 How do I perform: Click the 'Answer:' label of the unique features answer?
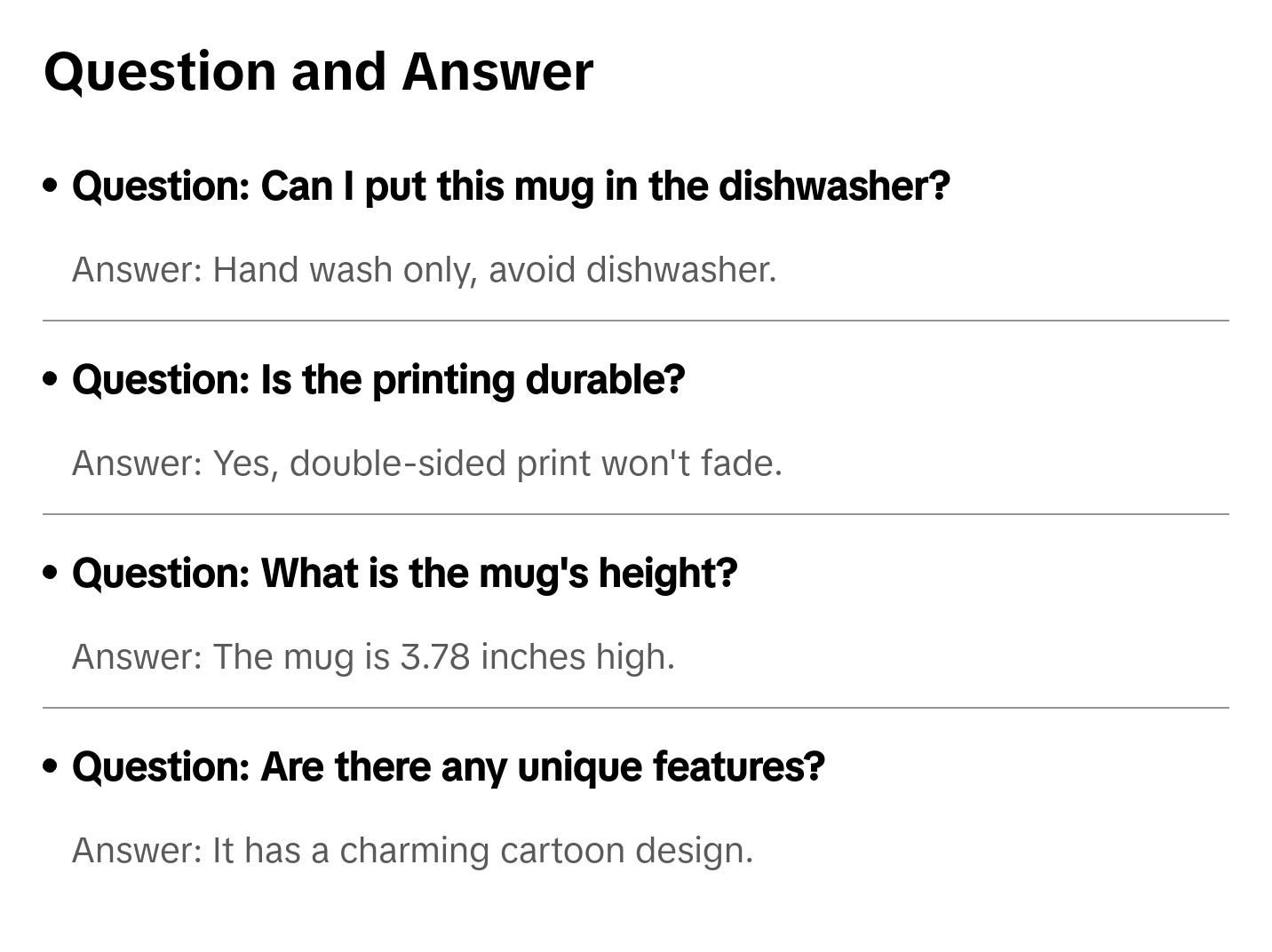(x=138, y=851)
